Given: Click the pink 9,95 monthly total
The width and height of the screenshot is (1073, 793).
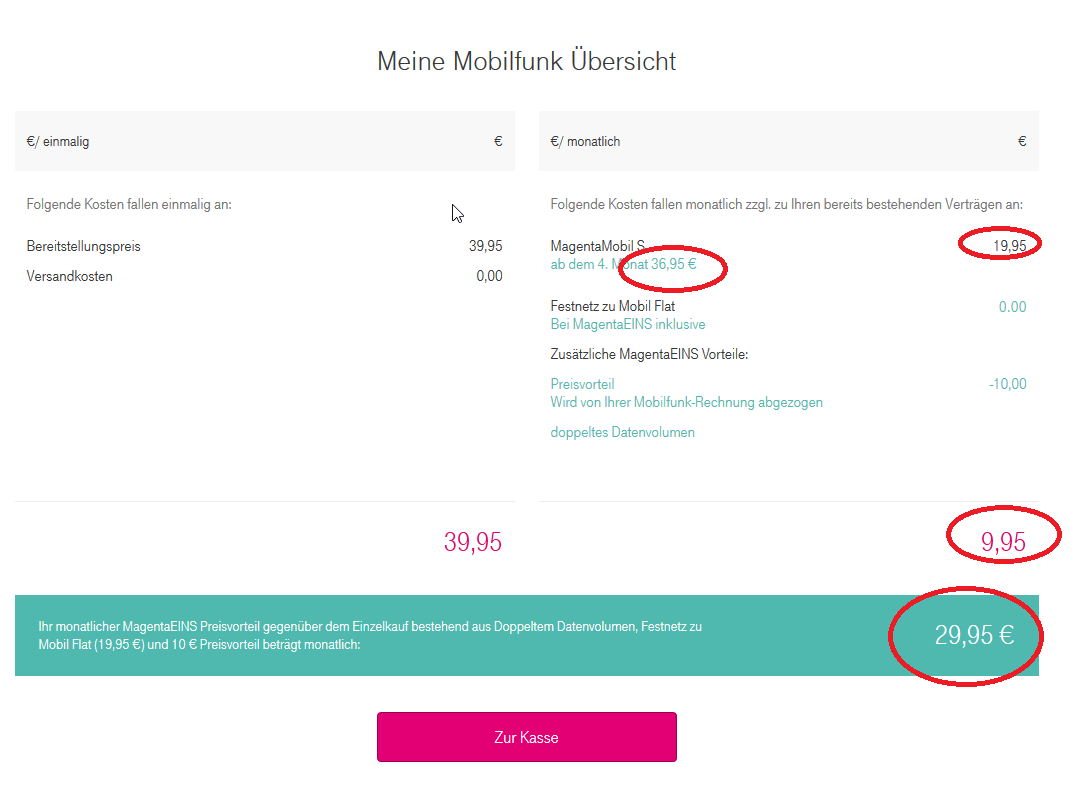Looking at the screenshot, I should point(1003,542).
